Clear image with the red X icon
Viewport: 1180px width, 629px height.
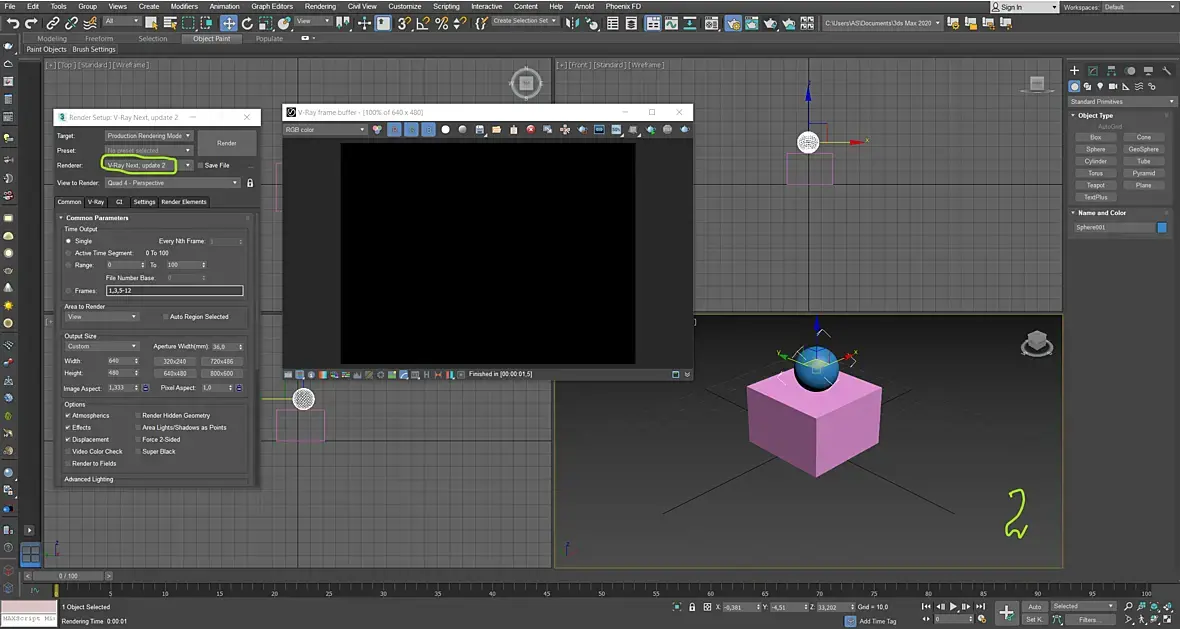point(531,130)
